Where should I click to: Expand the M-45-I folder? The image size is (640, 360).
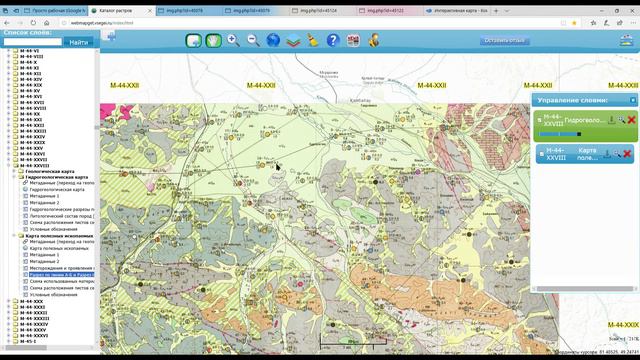pos(9,341)
